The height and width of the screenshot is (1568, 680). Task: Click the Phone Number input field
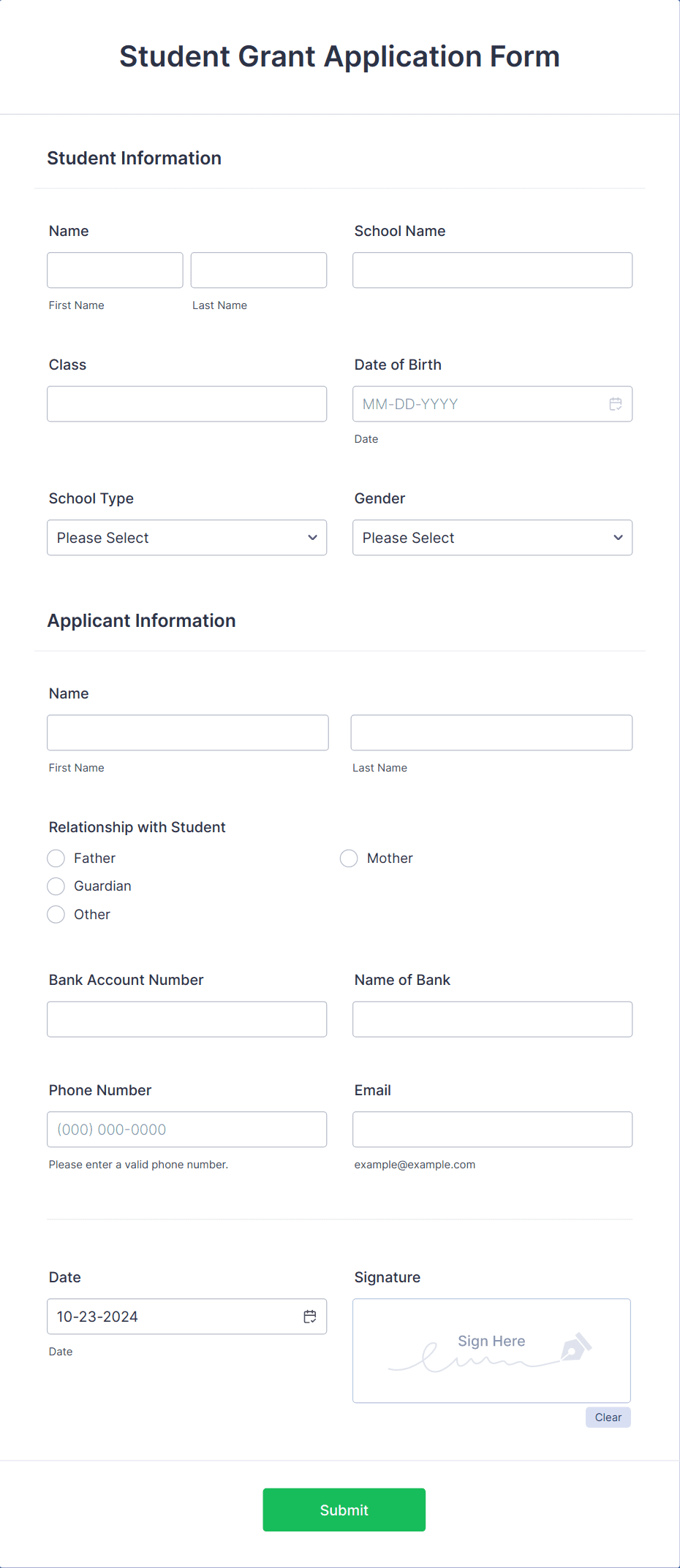(x=186, y=1129)
